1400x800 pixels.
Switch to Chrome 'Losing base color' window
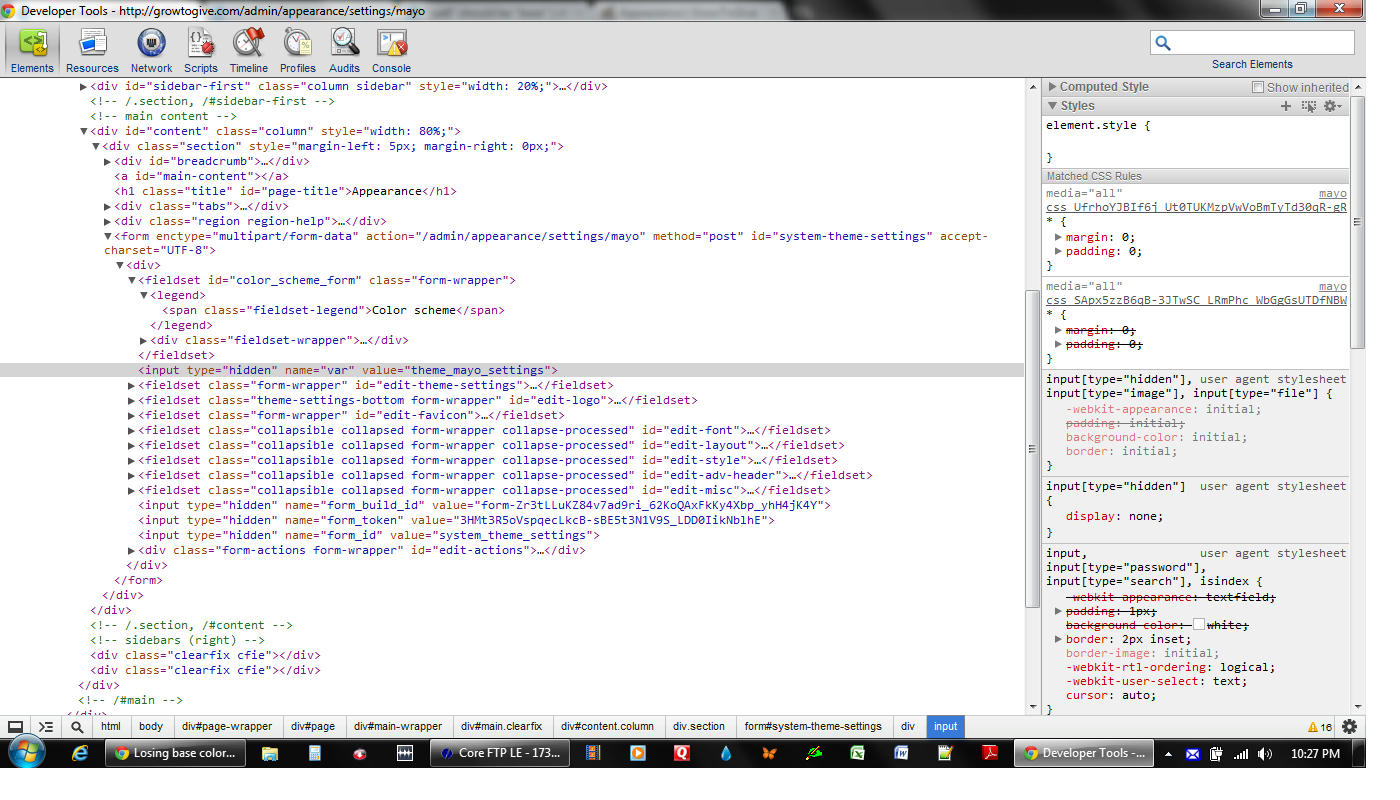click(x=176, y=753)
